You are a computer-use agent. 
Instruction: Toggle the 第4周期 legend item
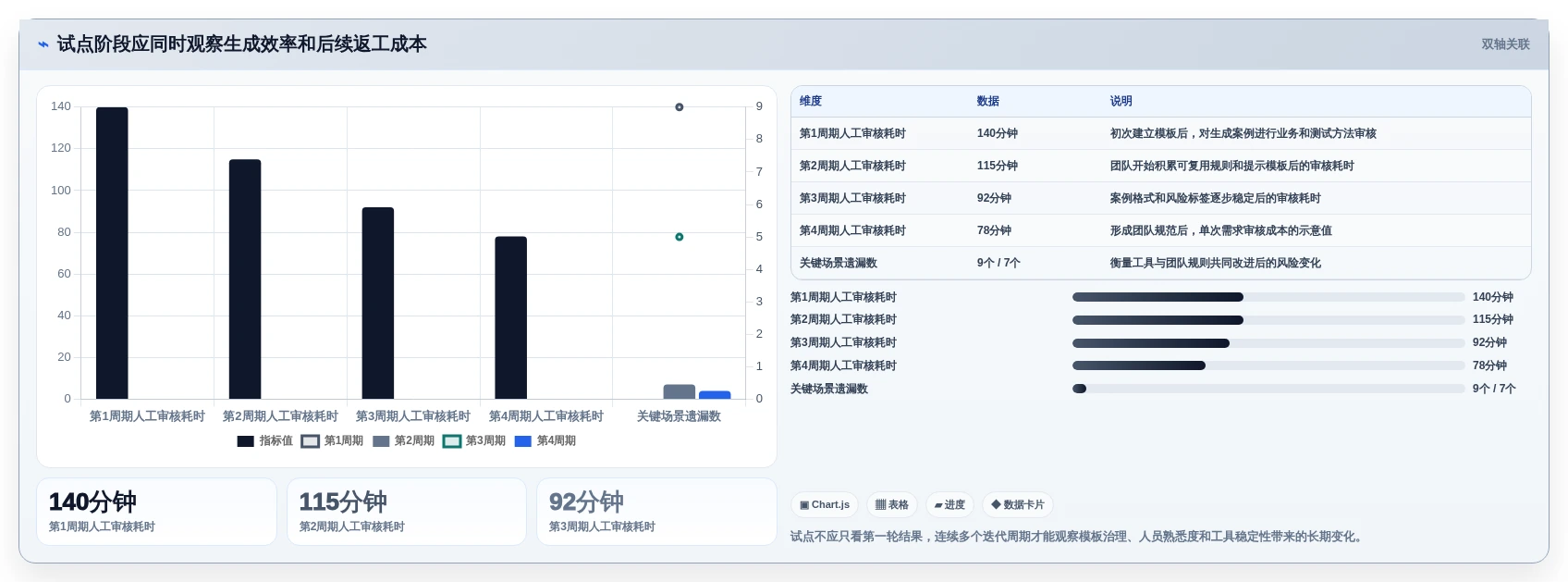pyautogui.click(x=545, y=441)
